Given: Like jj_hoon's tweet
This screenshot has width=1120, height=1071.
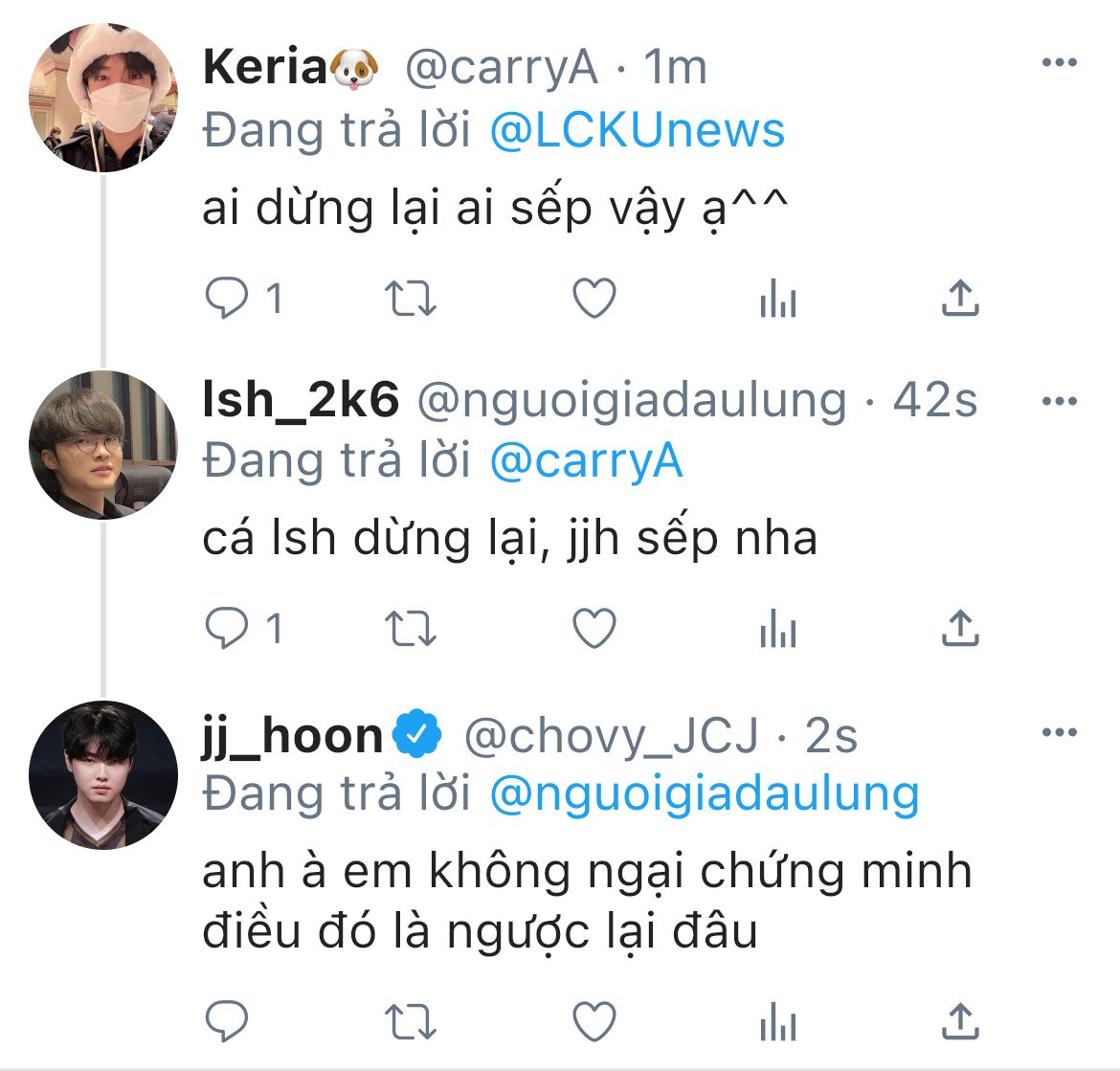Looking at the screenshot, I should coord(594,1021).
